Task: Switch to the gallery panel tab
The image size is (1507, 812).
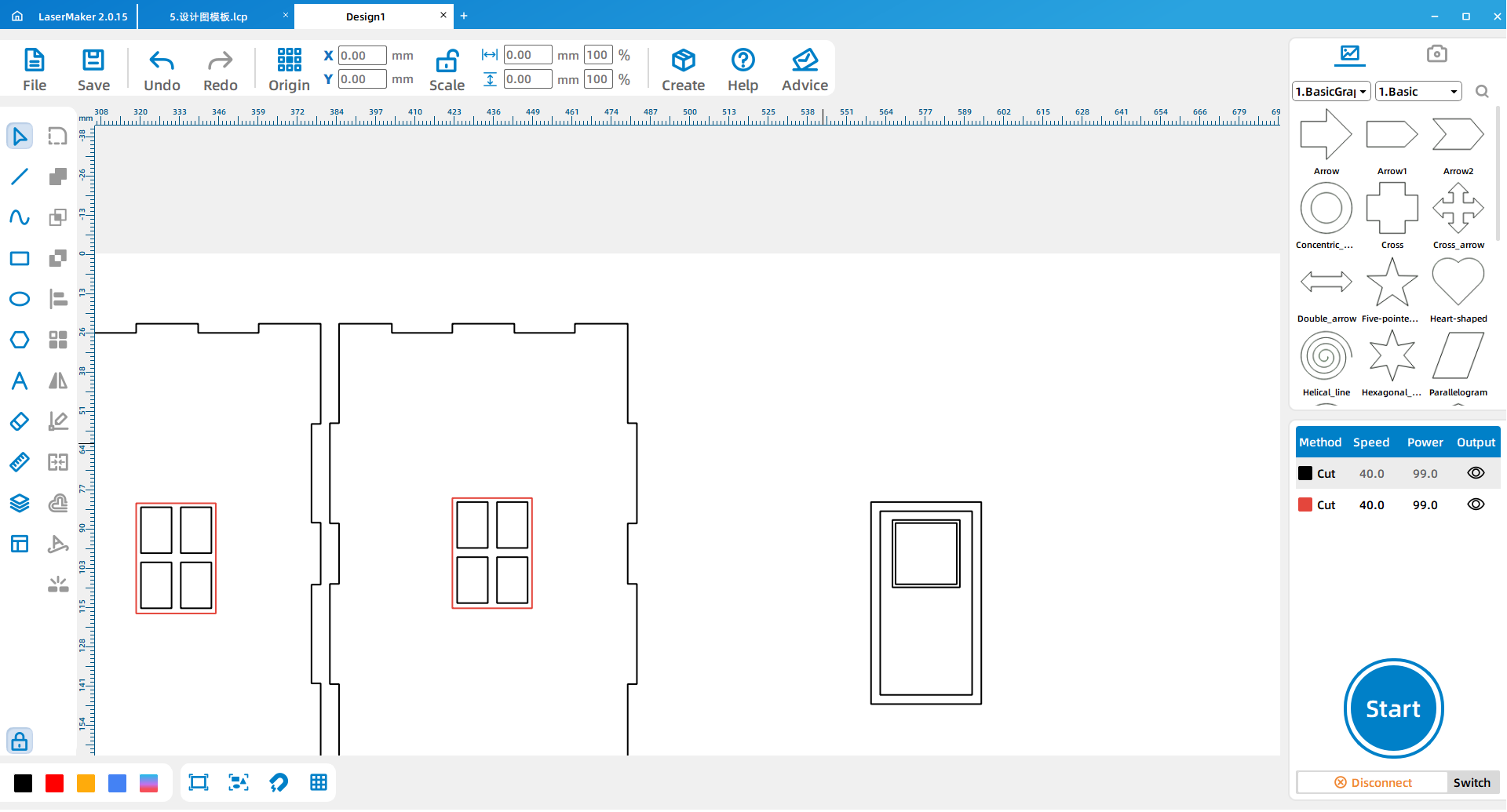Action: pyautogui.click(x=1350, y=54)
